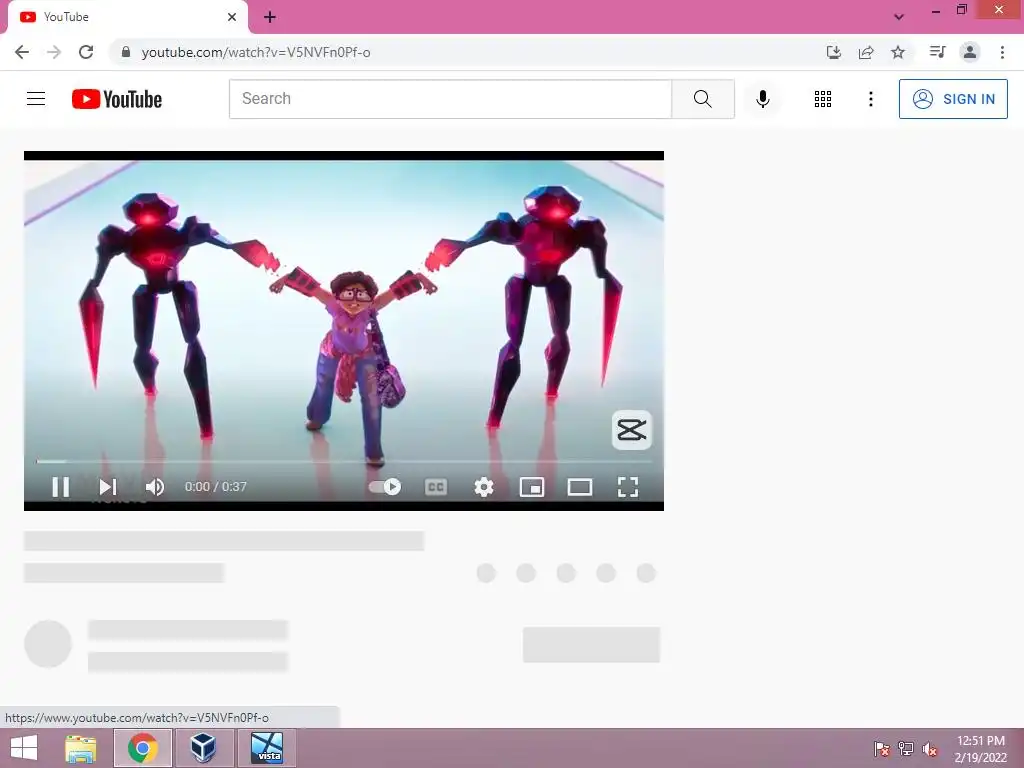The image size is (1024, 768).
Task: Click the SIGN IN button
Action: point(953,99)
